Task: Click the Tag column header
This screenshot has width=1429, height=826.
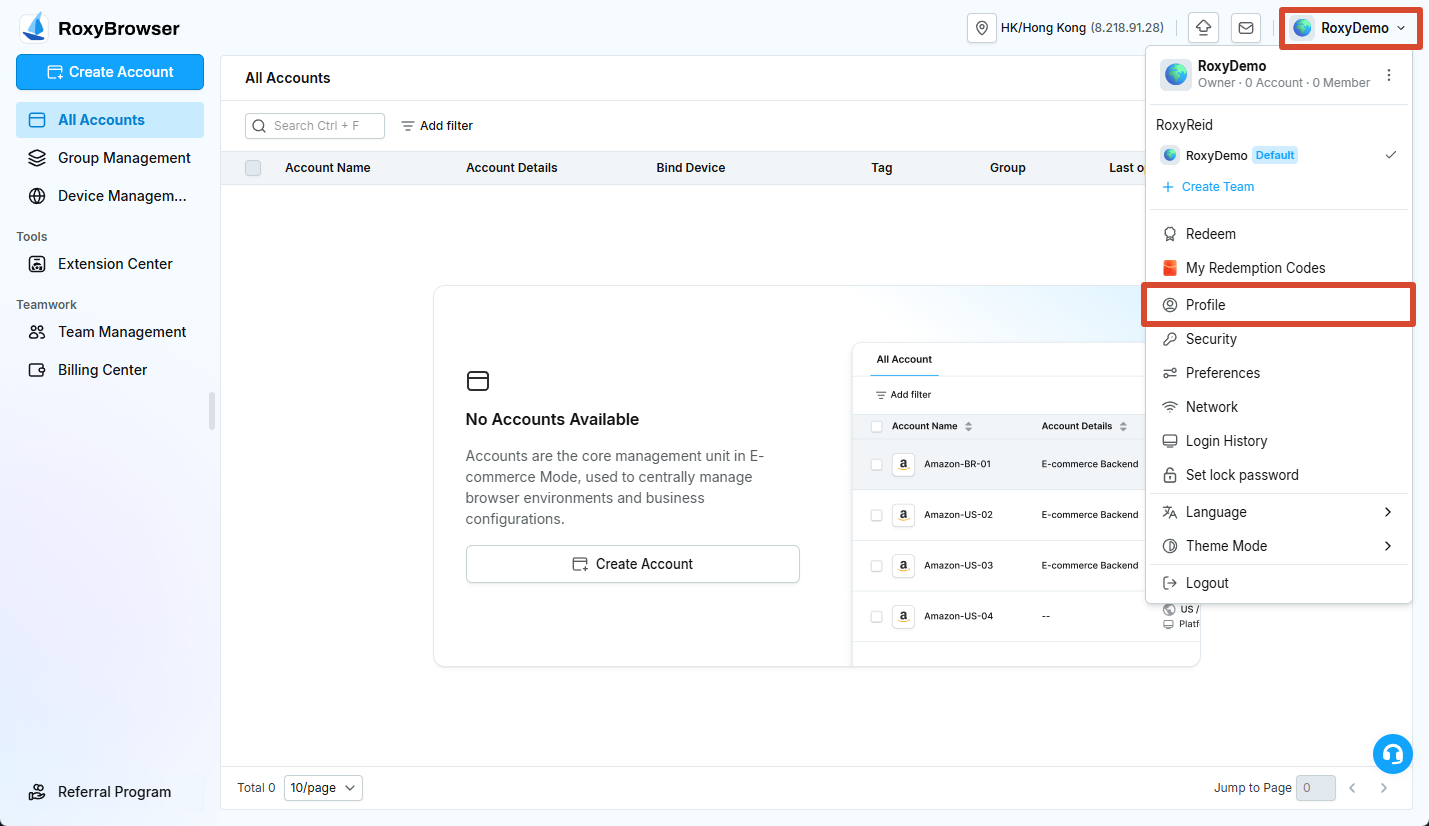Action: click(x=882, y=168)
